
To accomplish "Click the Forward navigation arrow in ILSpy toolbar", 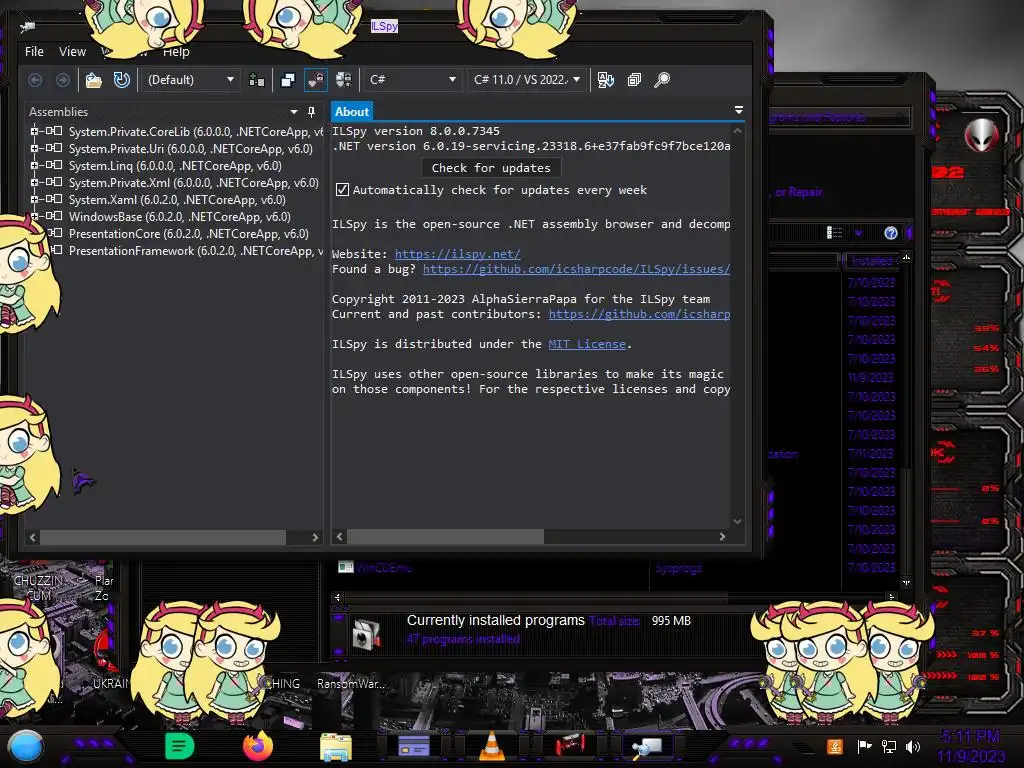I will tap(63, 80).
